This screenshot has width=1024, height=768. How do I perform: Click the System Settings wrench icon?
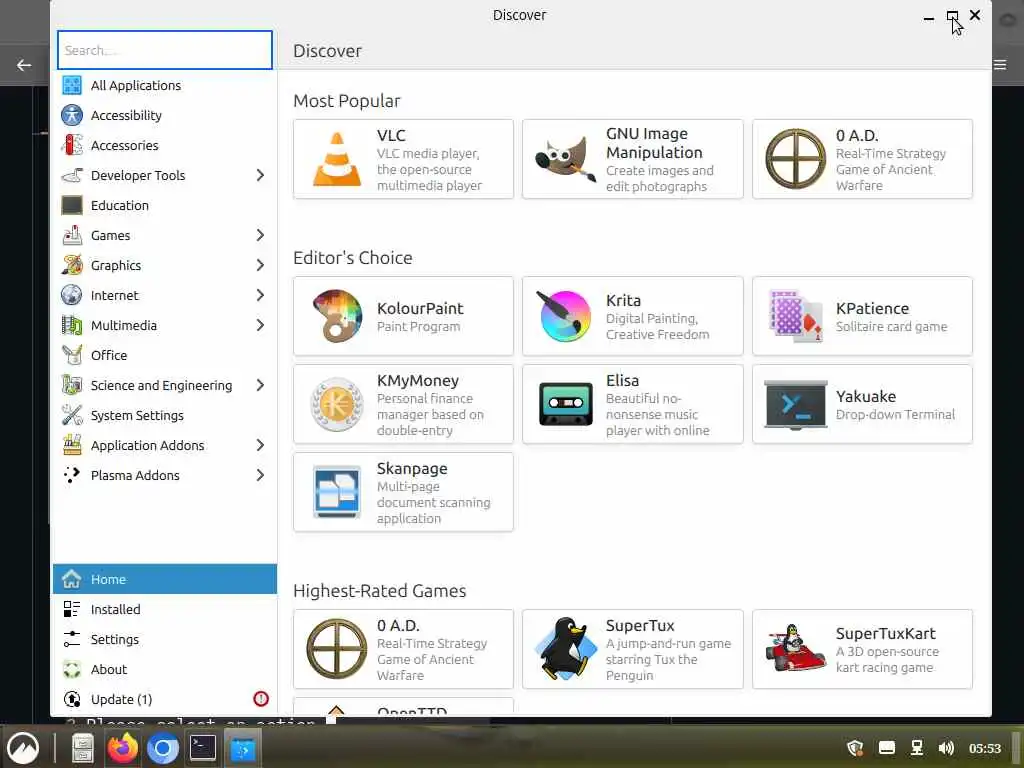(72, 415)
